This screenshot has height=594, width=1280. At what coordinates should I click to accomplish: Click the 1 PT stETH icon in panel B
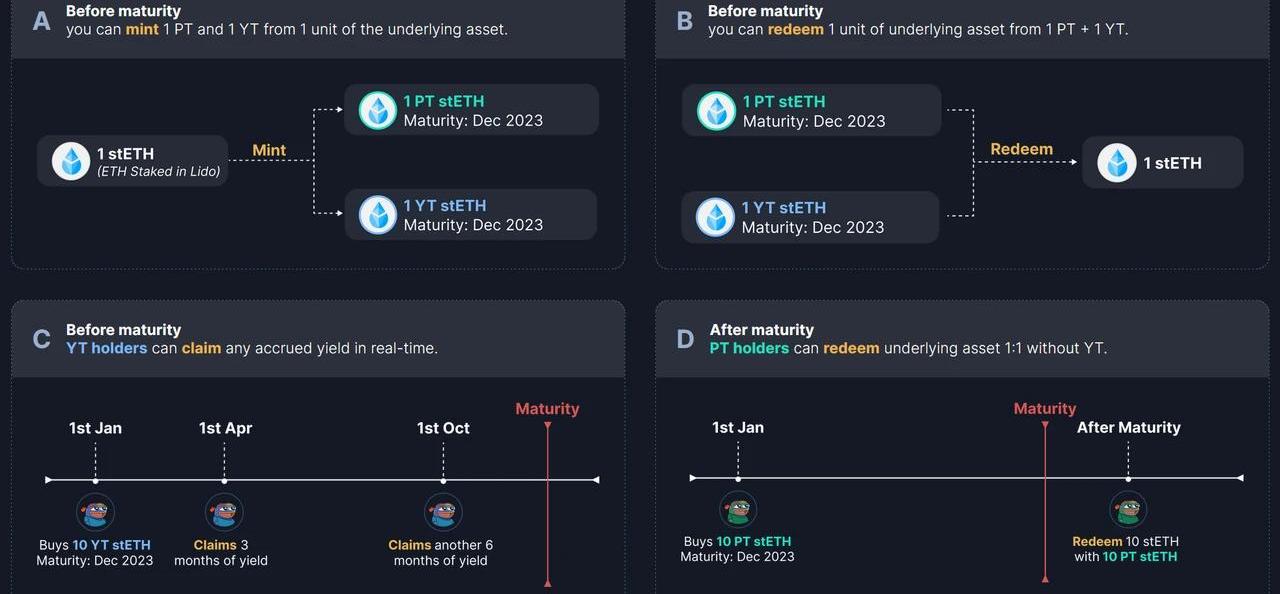[x=716, y=111]
